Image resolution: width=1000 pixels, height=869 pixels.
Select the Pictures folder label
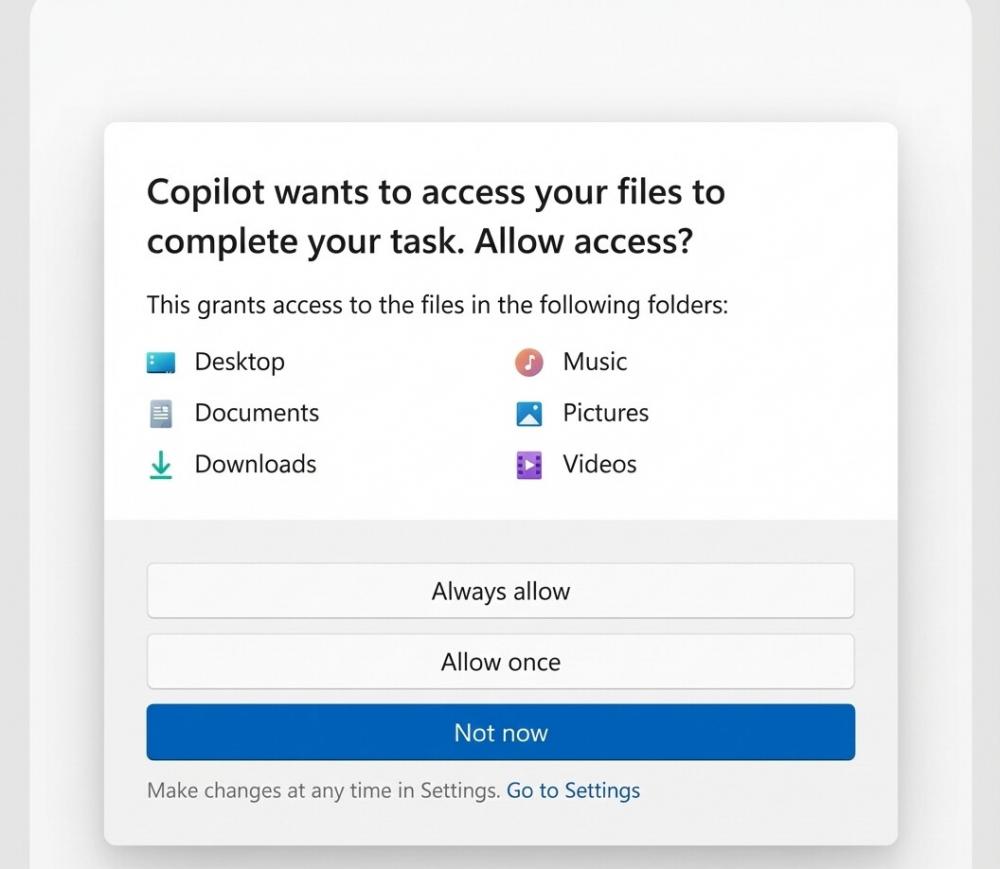tap(605, 413)
